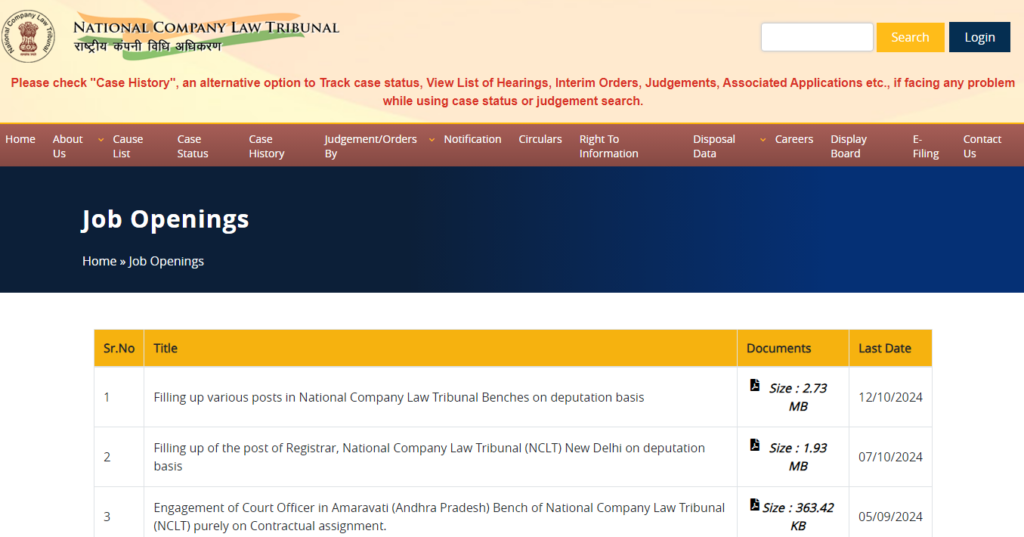This screenshot has height=537, width=1024.
Task: Click last date 12/10/2024 cell
Action: coord(890,397)
